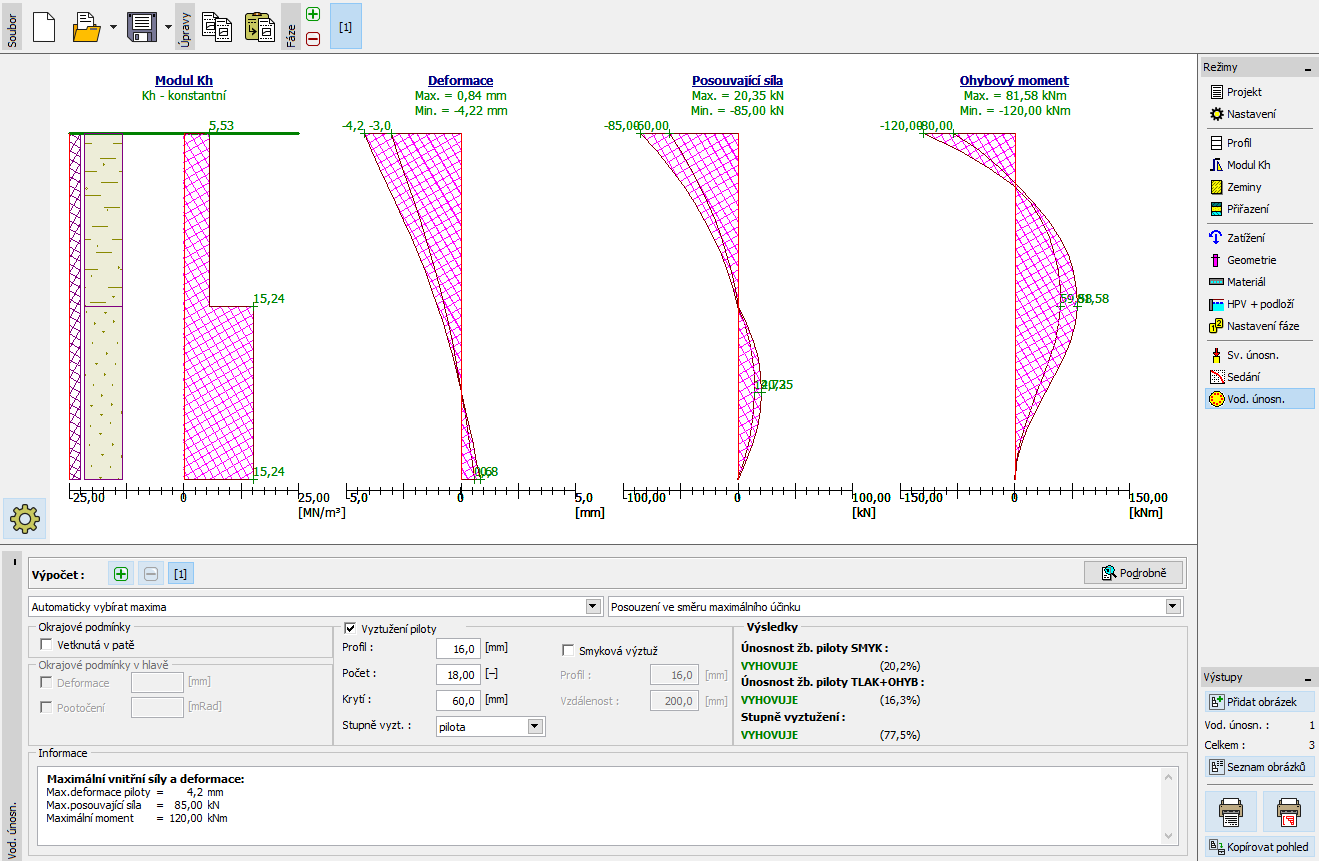Toggle Vetknutá v patě checkbox

tap(46, 646)
